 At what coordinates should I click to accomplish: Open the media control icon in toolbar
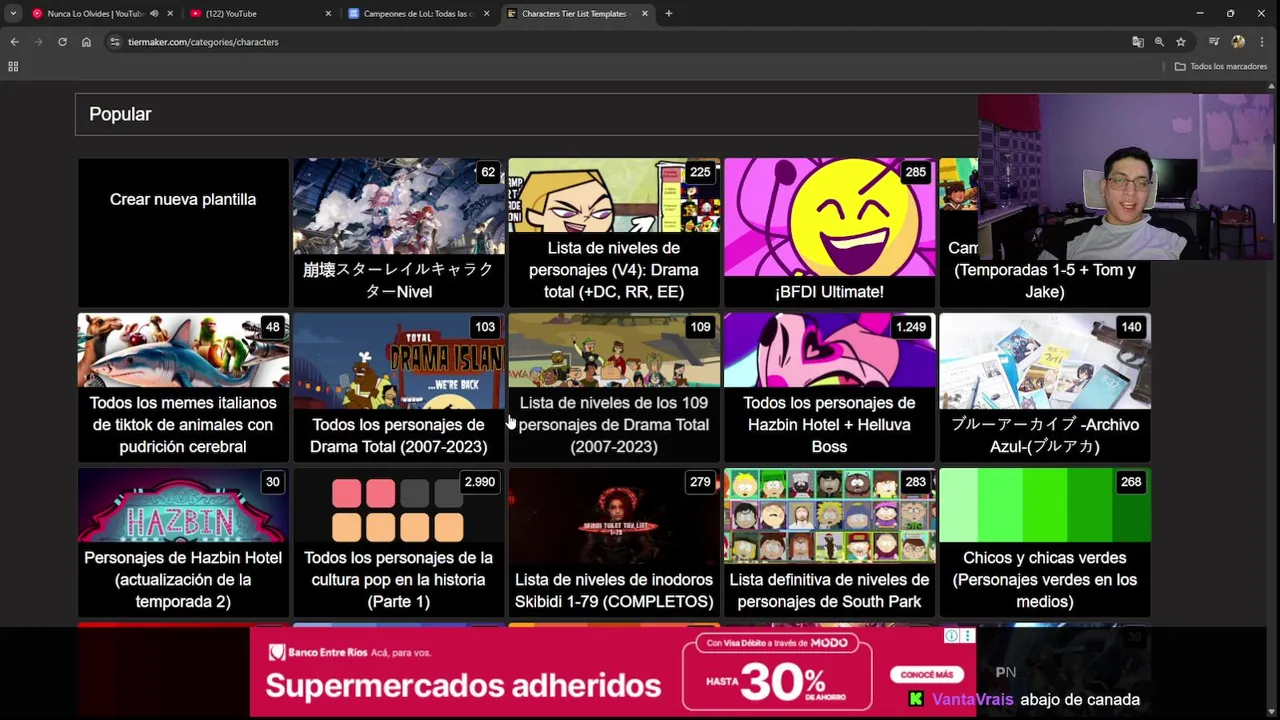[1214, 42]
